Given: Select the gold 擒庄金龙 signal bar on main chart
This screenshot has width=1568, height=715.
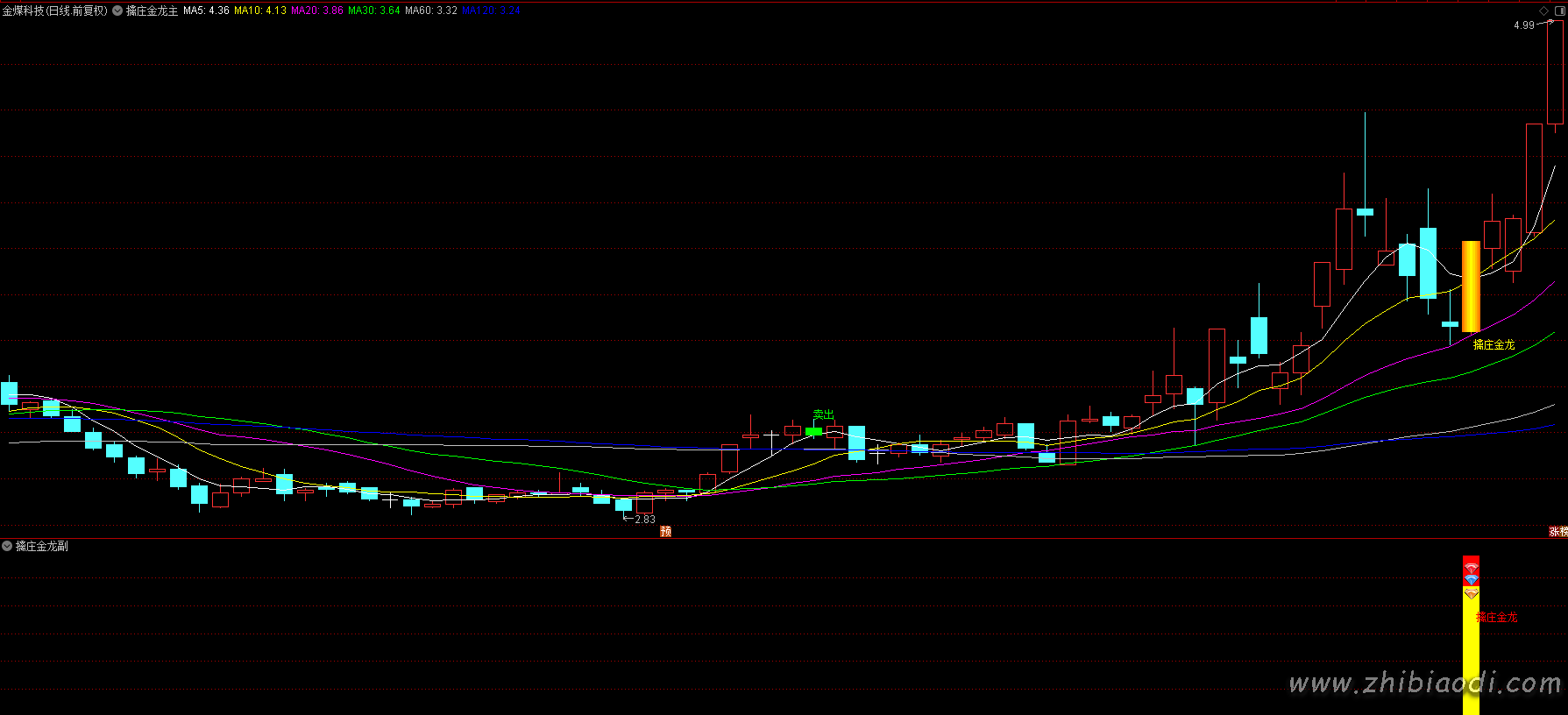Looking at the screenshot, I should pyautogui.click(x=1471, y=287).
